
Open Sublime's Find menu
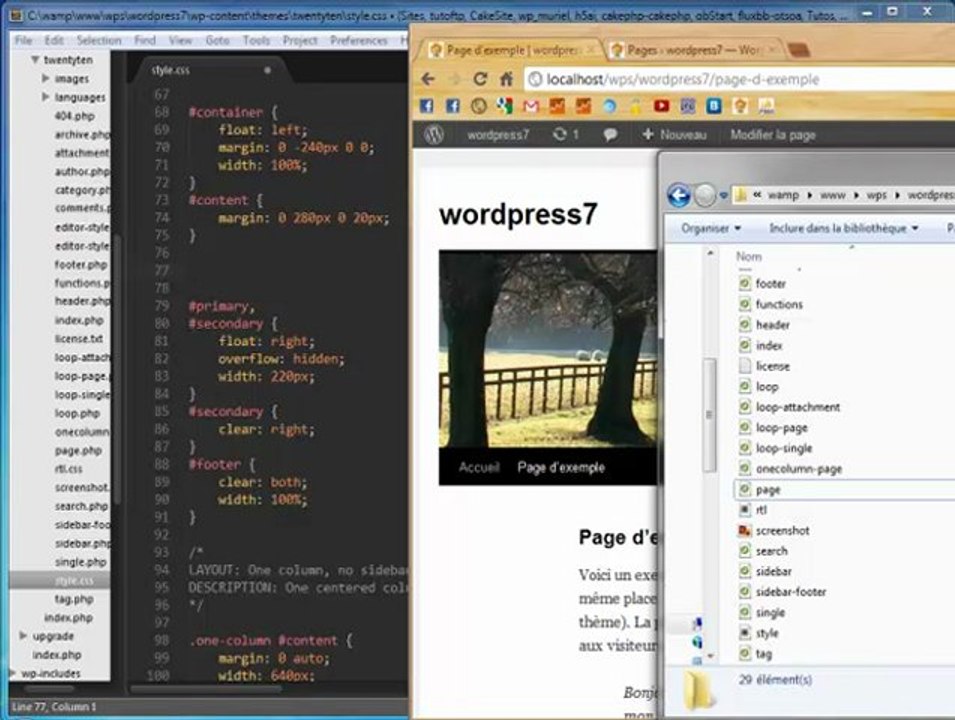point(145,40)
